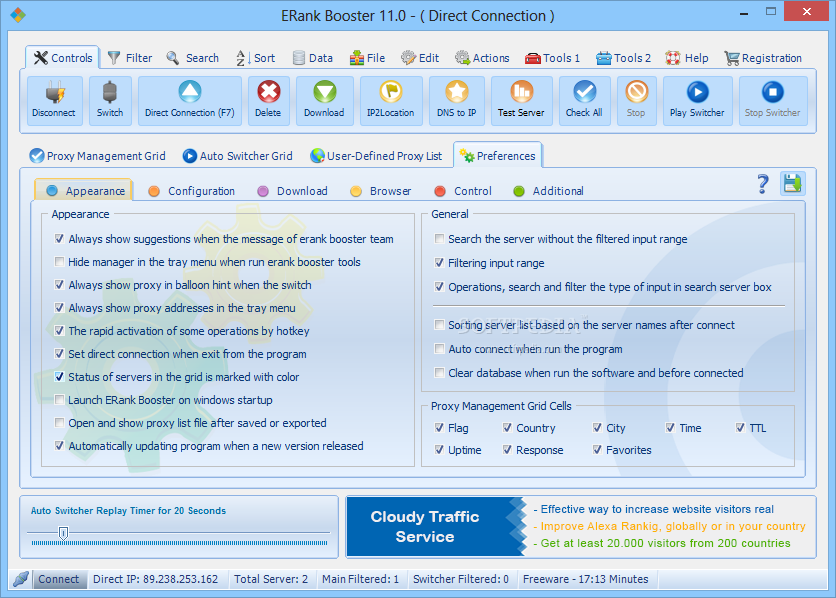
Task: Open the Controls ribbon tab
Action: 62,58
